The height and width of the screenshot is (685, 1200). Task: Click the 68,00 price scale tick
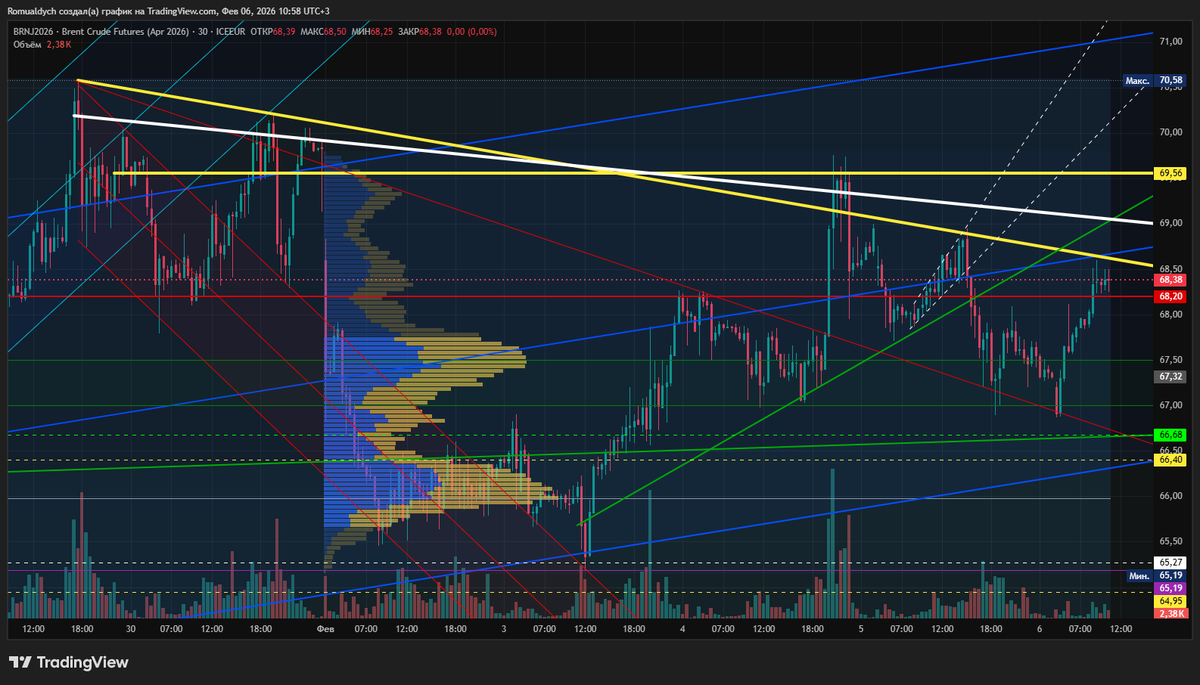(1171, 314)
